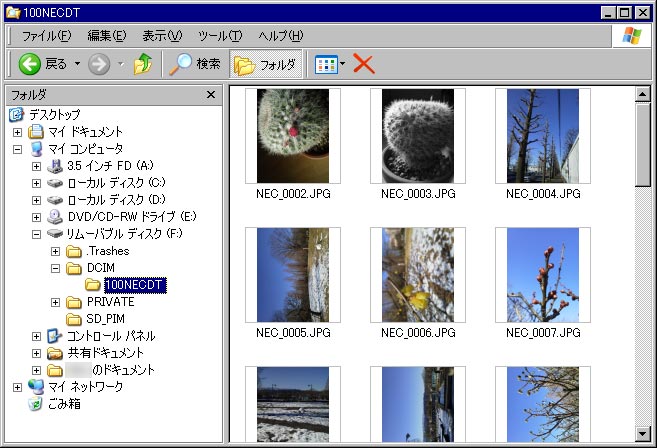Viewport: 657px width, 448px height.
Task: Expand 3.5 インチ FD (A:) node
Action: pos(36,166)
